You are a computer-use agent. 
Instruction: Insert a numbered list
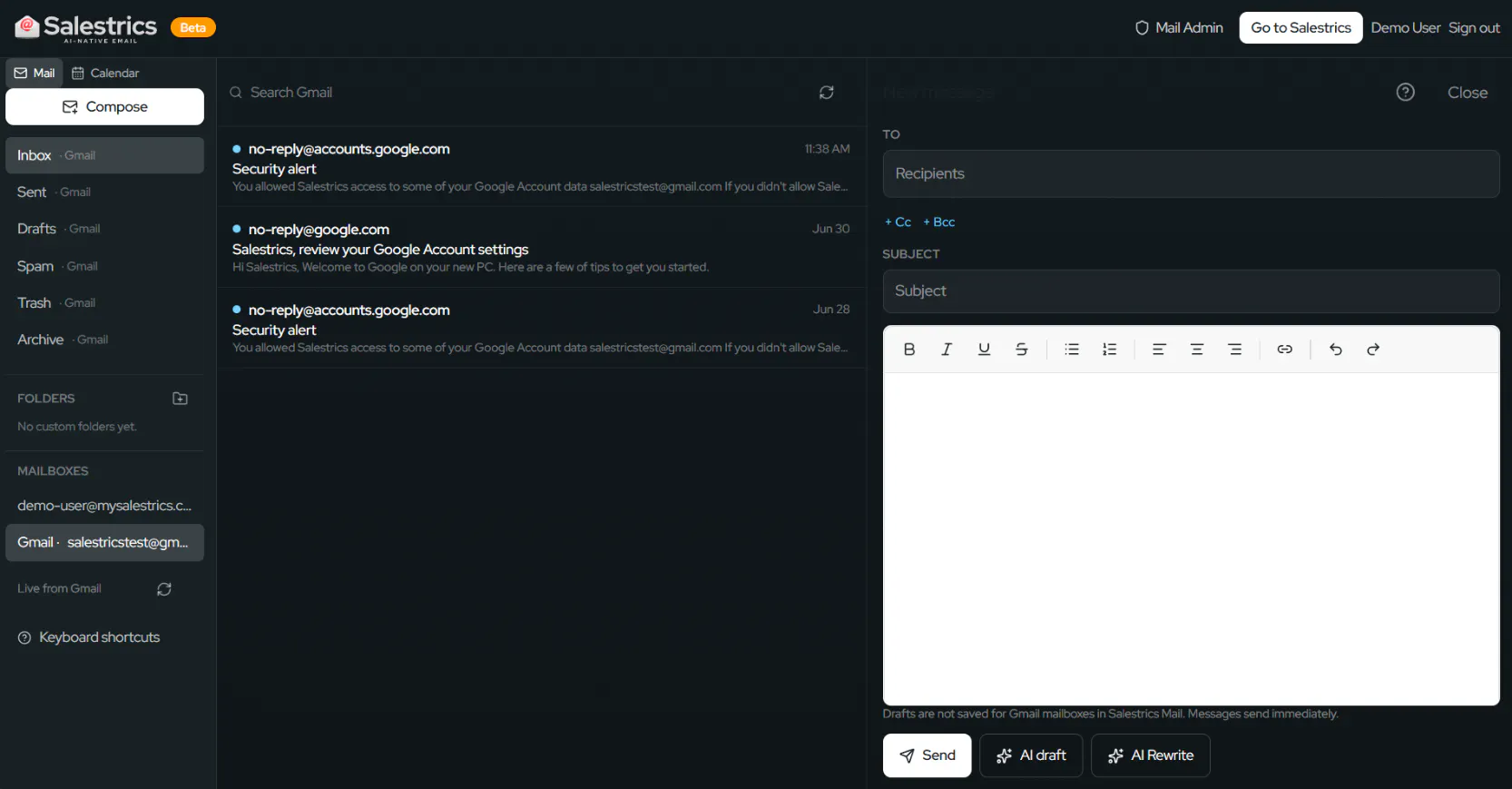[1109, 350]
